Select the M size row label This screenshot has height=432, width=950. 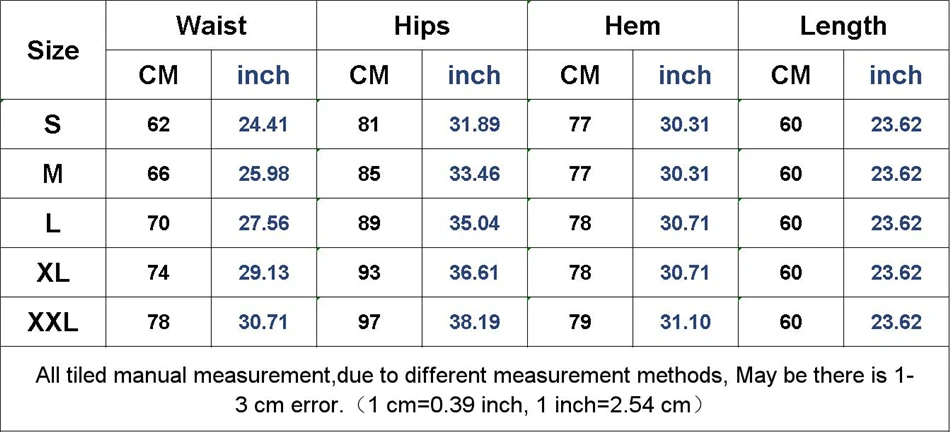click(x=53, y=174)
